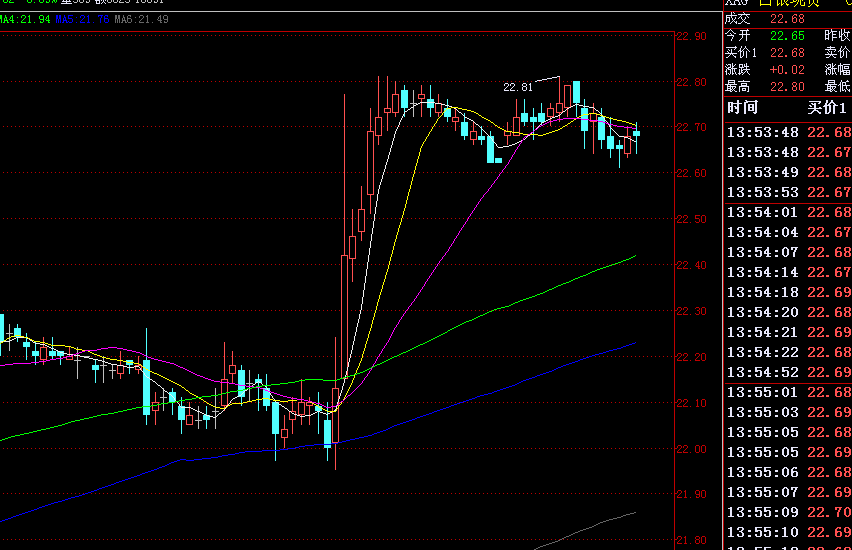Select the 13:53:48 row priced 22.67
Viewport: 852px width, 550px height.
click(x=788, y=153)
